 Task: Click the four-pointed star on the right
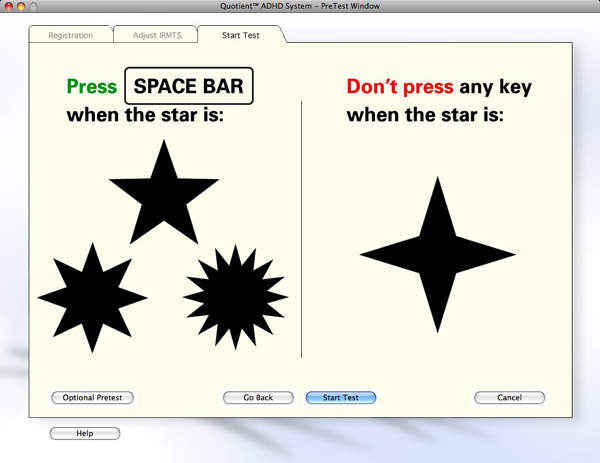click(437, 254)
